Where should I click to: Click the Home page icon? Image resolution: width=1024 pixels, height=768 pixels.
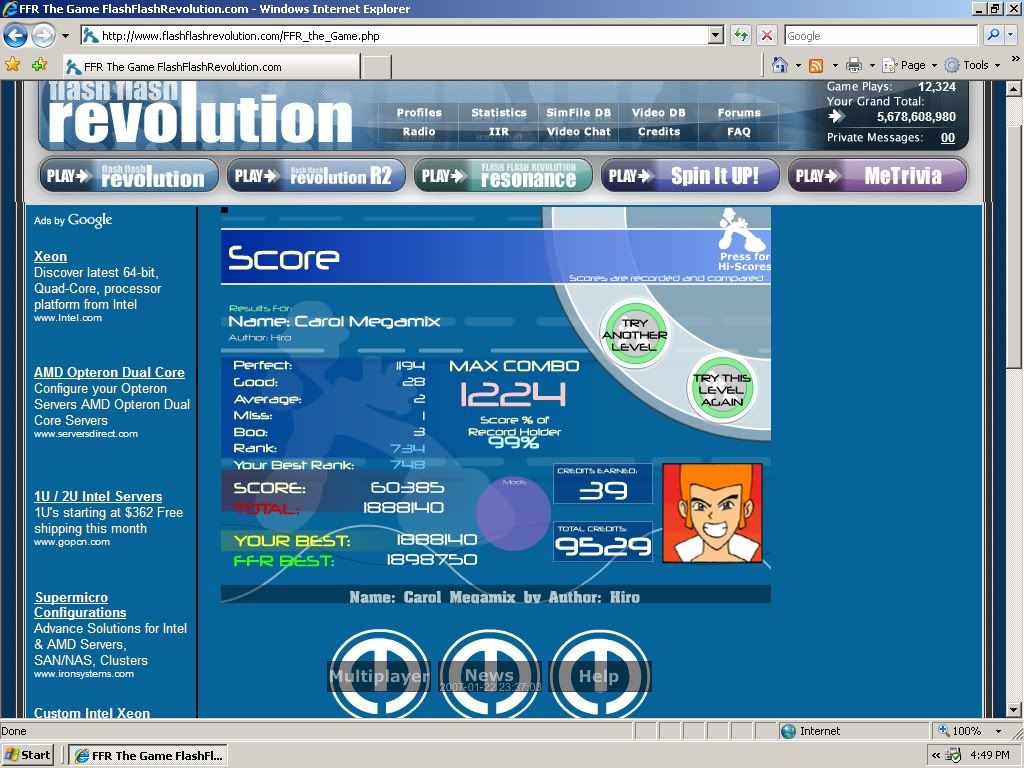point(780,65)
